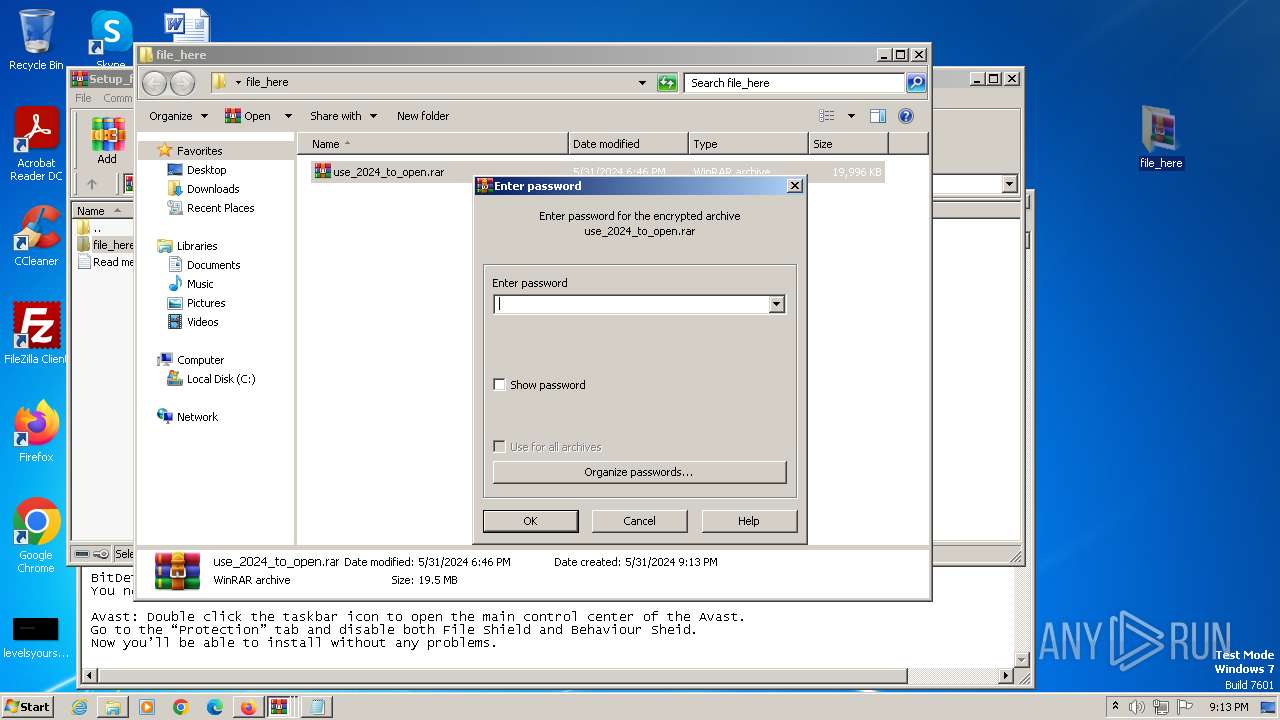
Task: Click the WinRAR Add toolbar icon
Action: pyautogui.click(x=107, y=141)
